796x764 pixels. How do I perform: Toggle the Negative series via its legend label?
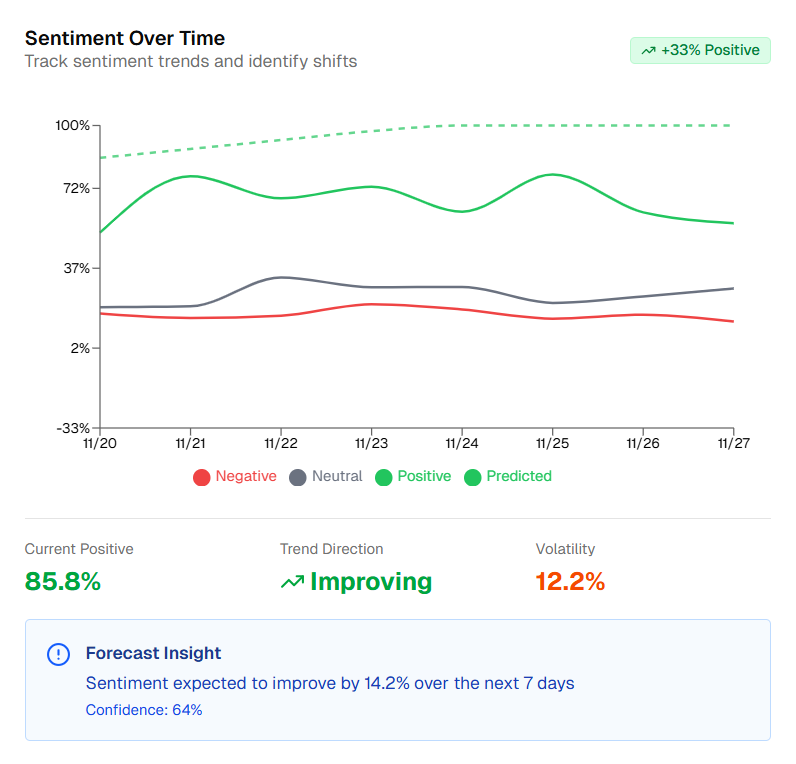[246, 476]
